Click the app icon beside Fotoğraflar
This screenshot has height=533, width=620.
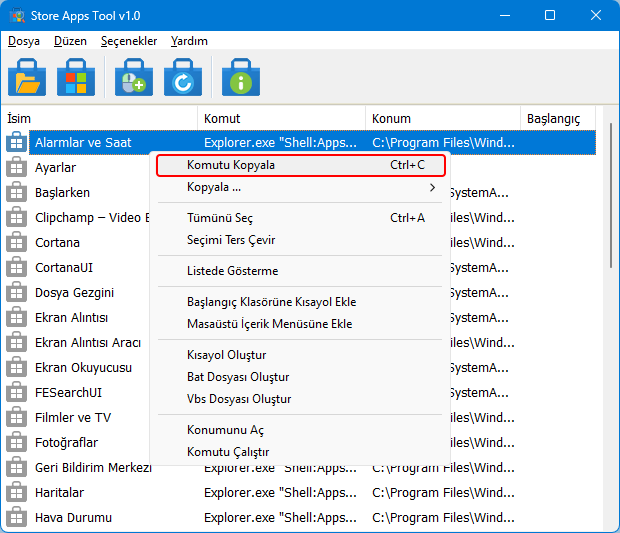[16, 442]
